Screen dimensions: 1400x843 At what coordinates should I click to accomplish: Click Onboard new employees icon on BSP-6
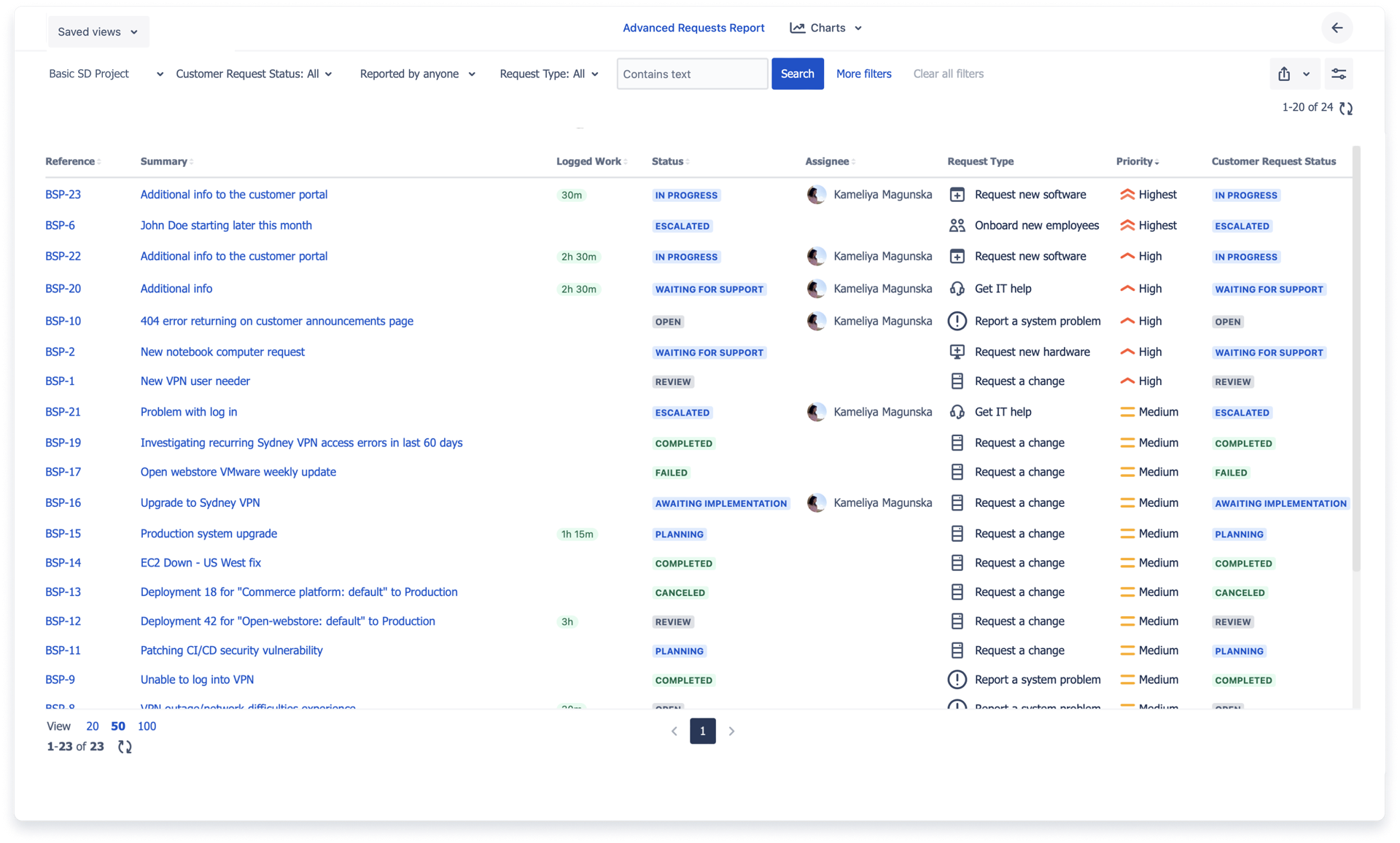point(957,225)
